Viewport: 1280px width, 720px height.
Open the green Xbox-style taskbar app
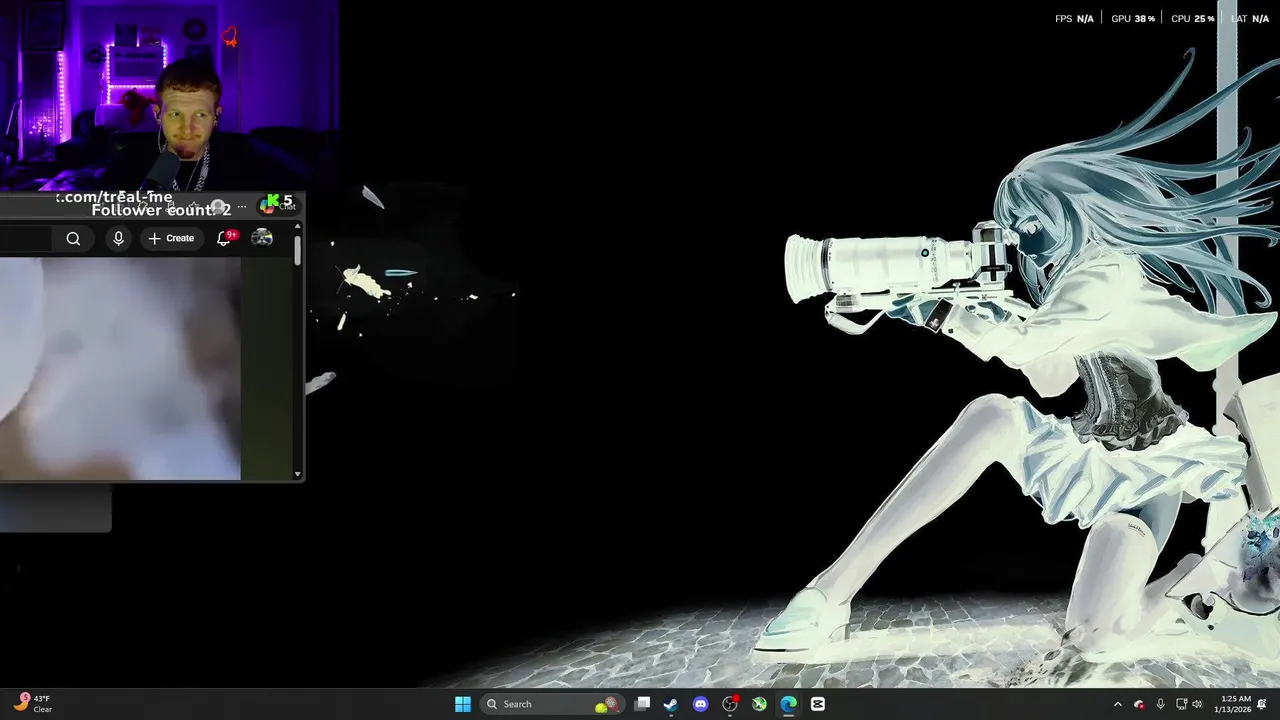pos(759,704)
